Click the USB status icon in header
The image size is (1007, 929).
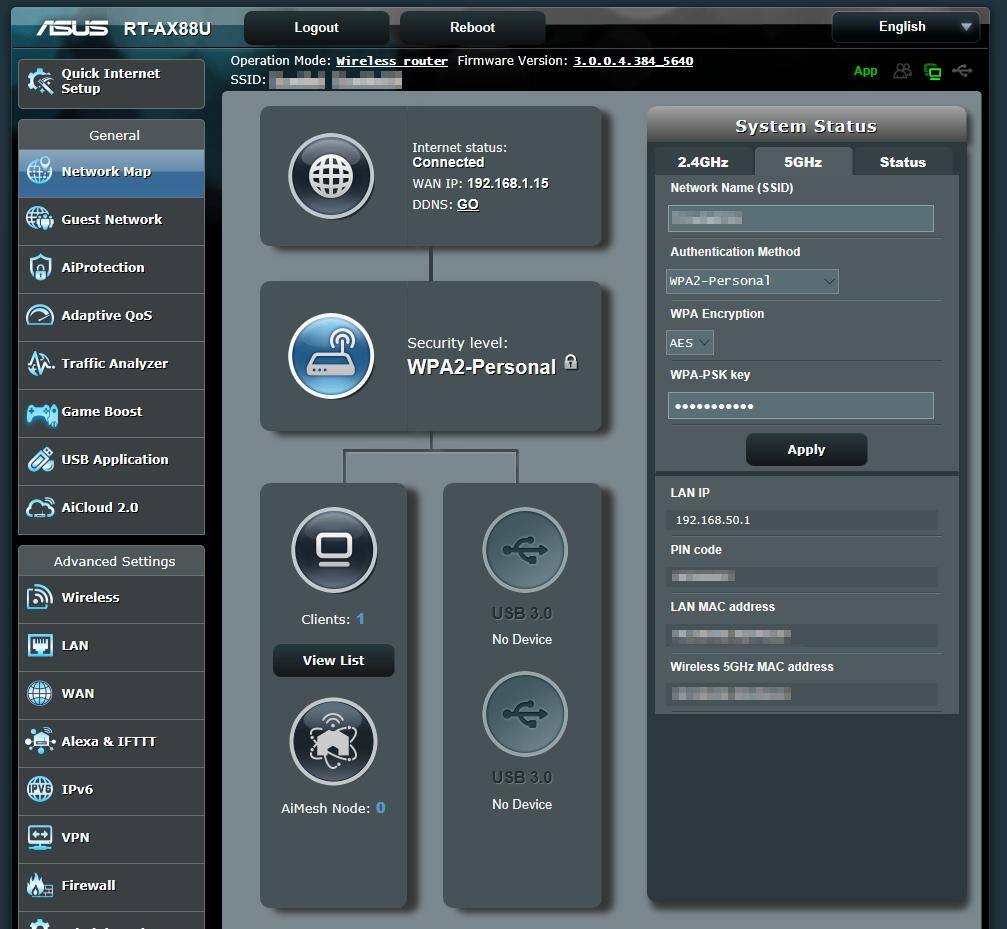coord(962,71)
